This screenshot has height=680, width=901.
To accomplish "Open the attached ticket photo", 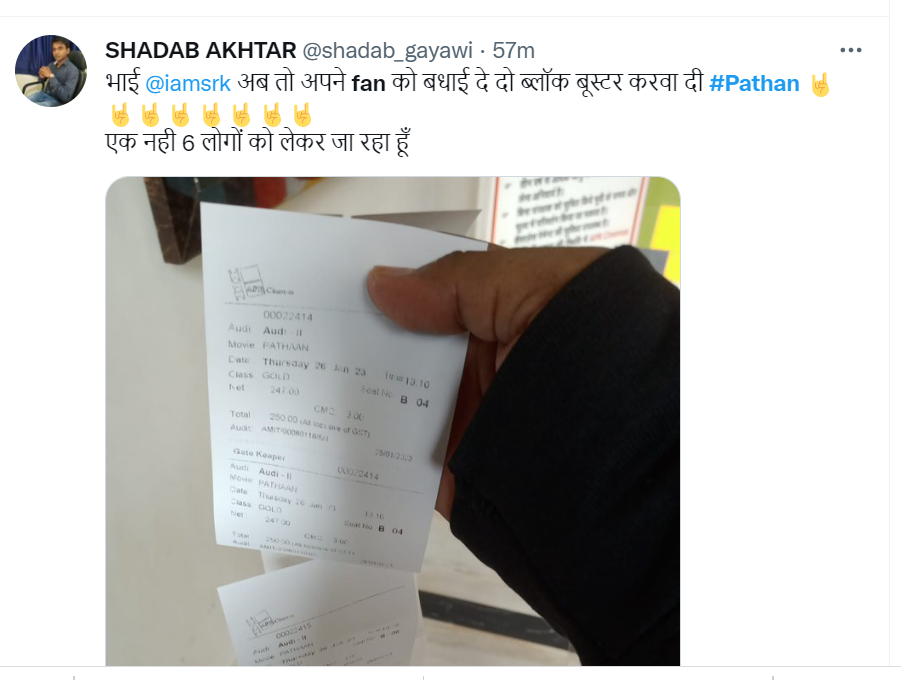I will tap(392, 421).
